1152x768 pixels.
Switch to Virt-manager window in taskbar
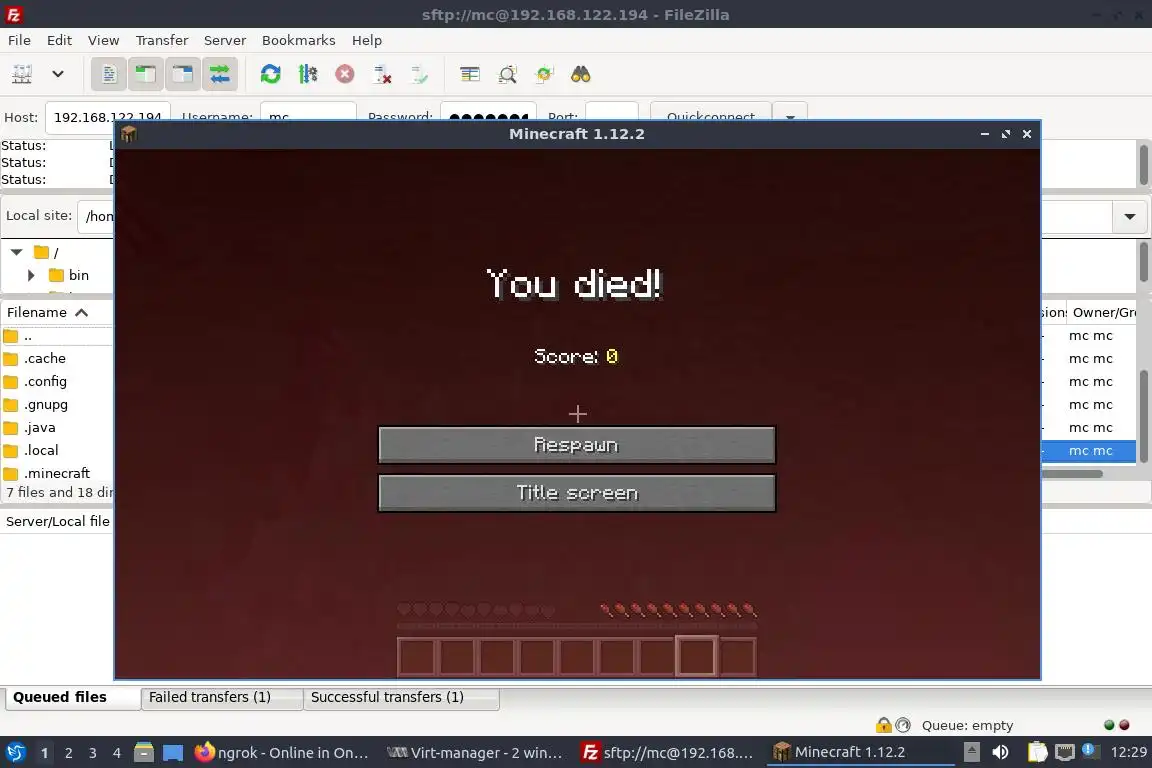(475, 753)
